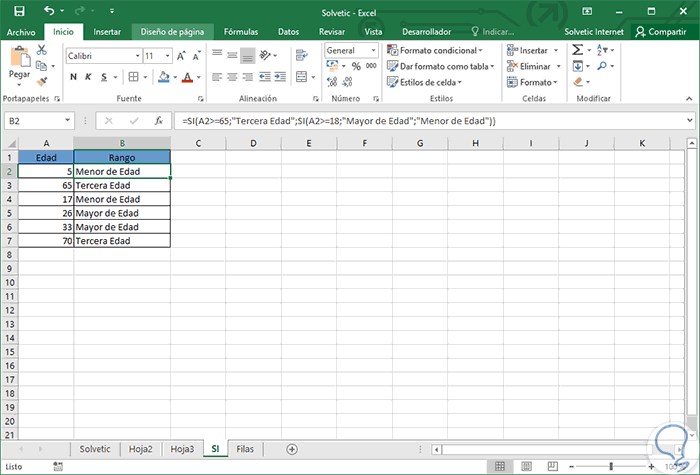
Task: Toggle middle vertical alignment
Action: (x=232, y=55)
